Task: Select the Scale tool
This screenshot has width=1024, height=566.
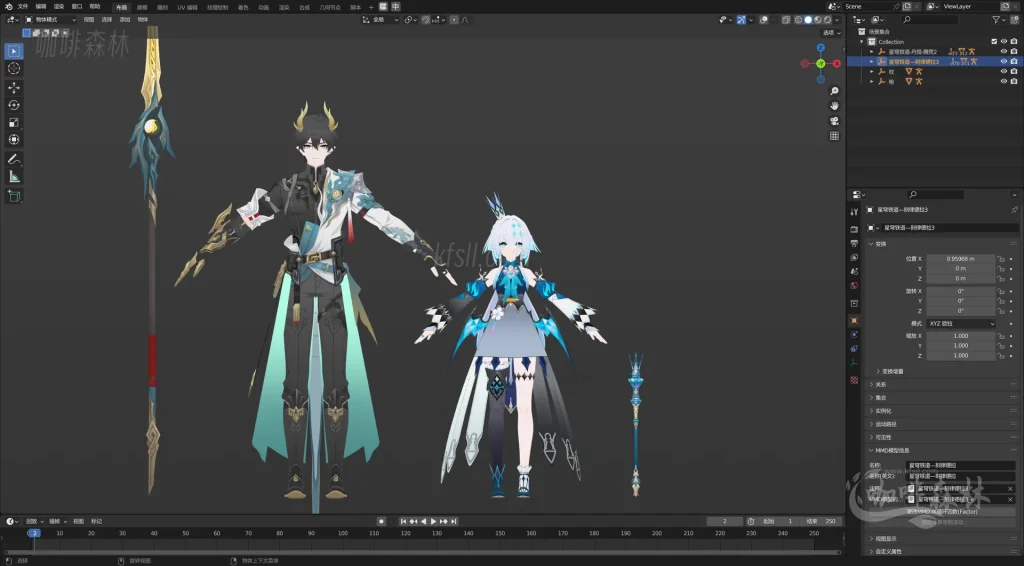Action: [14, 123]
